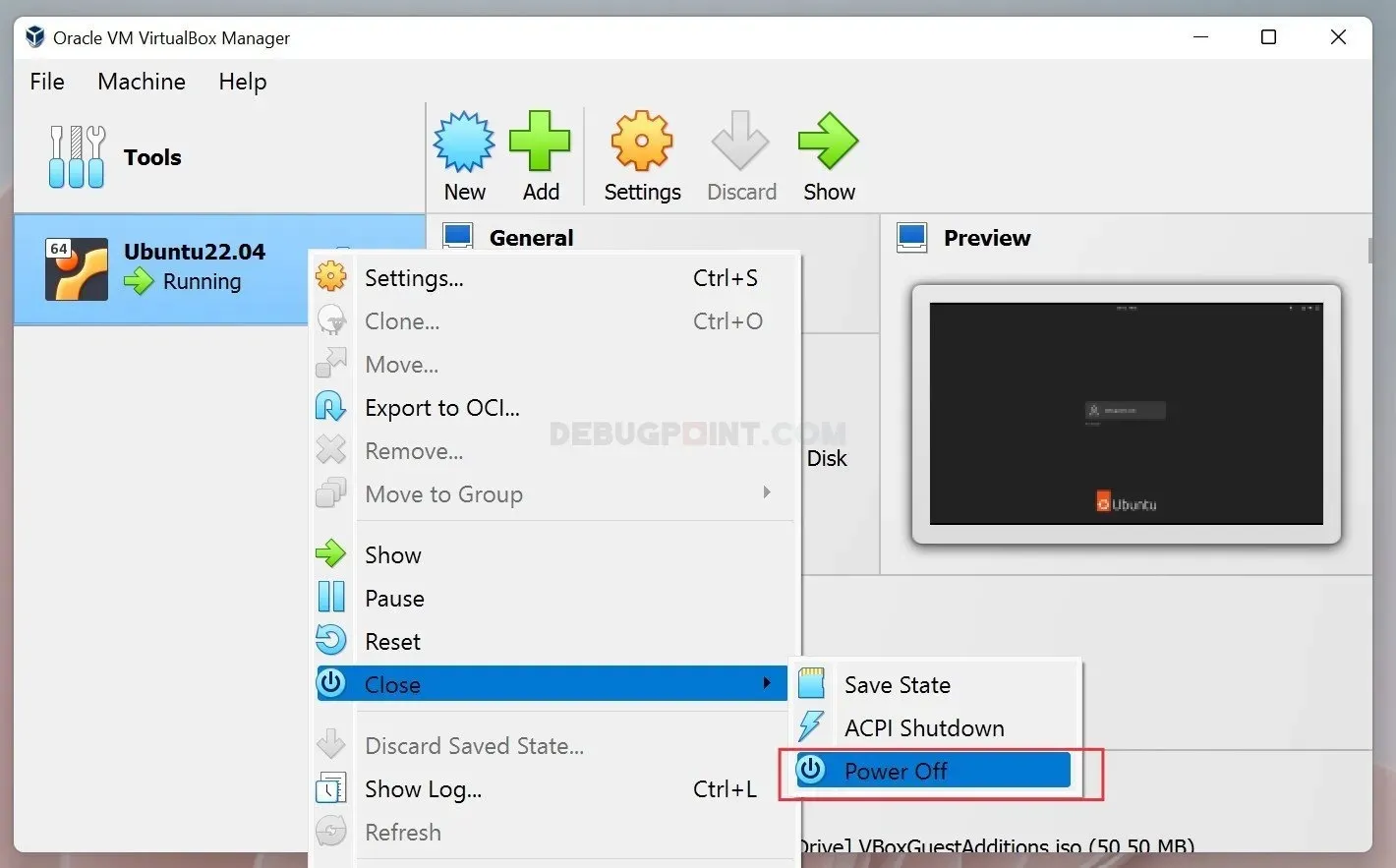Screen dimensions: 1396x868
Task: Click the green Add plus toolbar icon
Action: (540, 142)
